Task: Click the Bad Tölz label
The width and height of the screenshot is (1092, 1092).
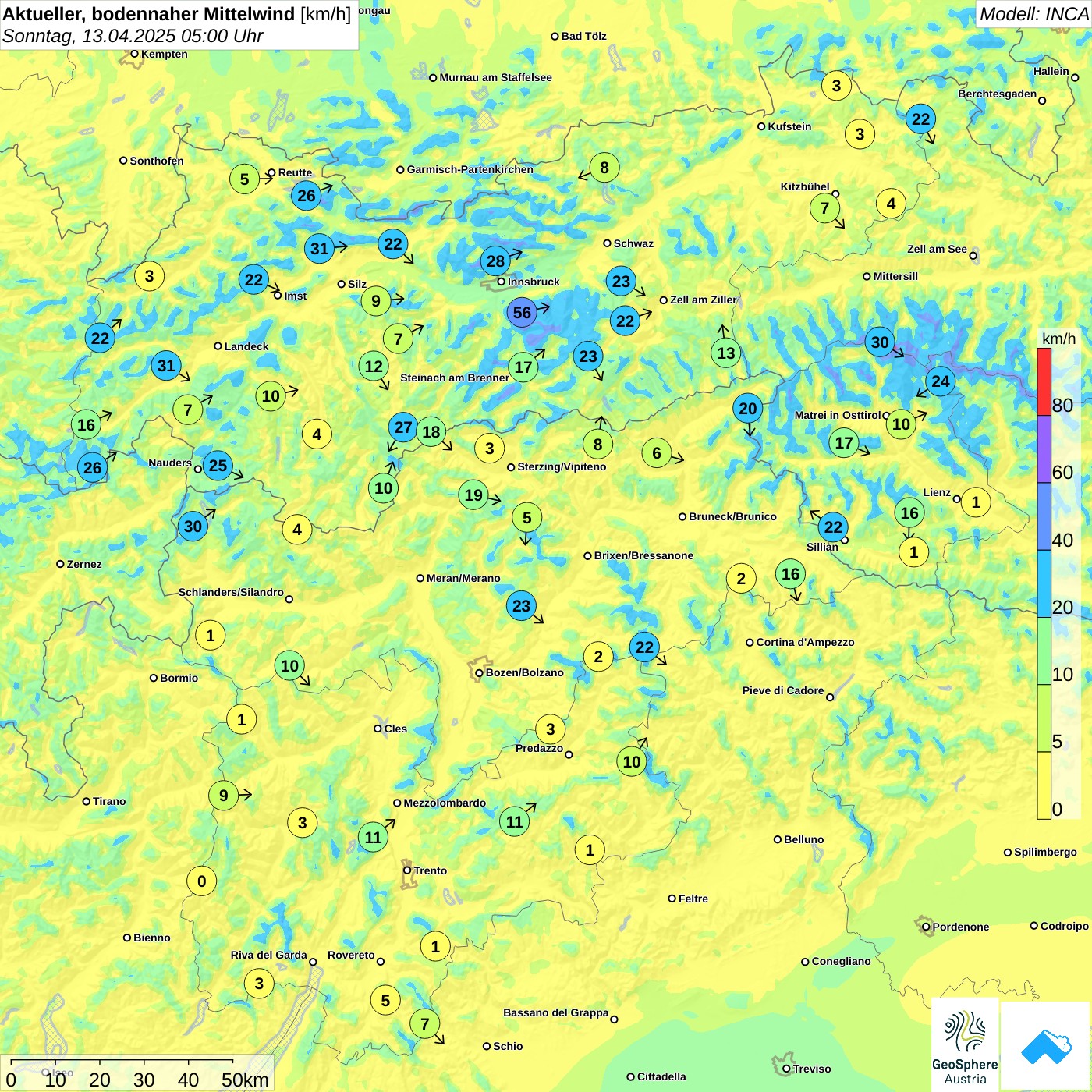Action: (x=583, y=36)
